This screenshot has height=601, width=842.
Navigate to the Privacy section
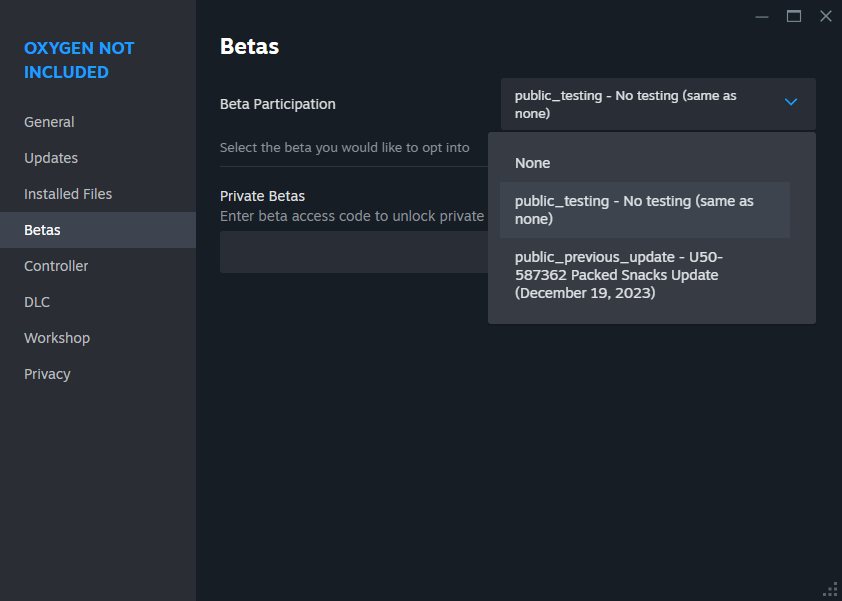coord(47,374)
